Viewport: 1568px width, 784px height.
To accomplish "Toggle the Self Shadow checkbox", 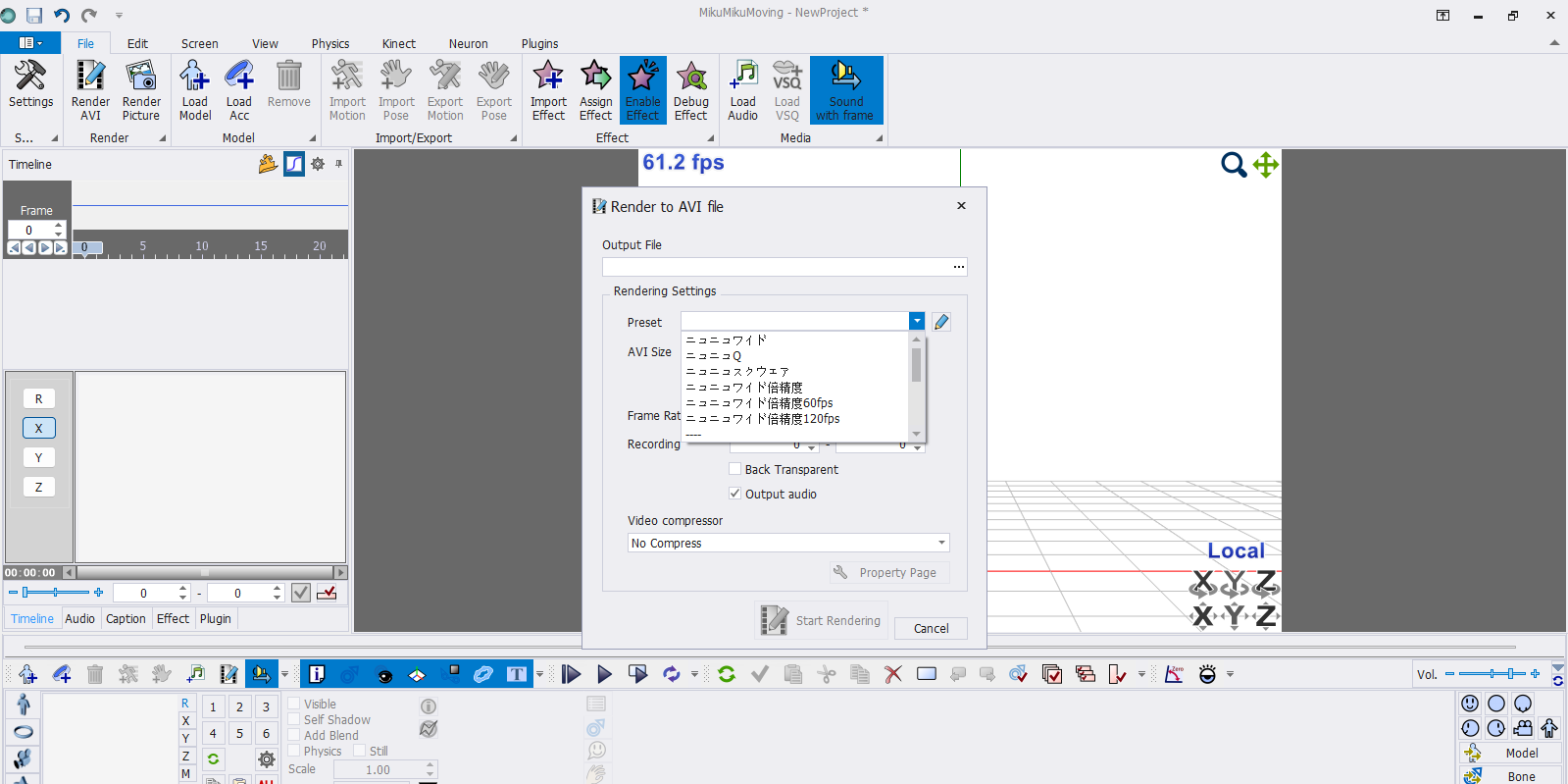I will click(x=294, y=719).
